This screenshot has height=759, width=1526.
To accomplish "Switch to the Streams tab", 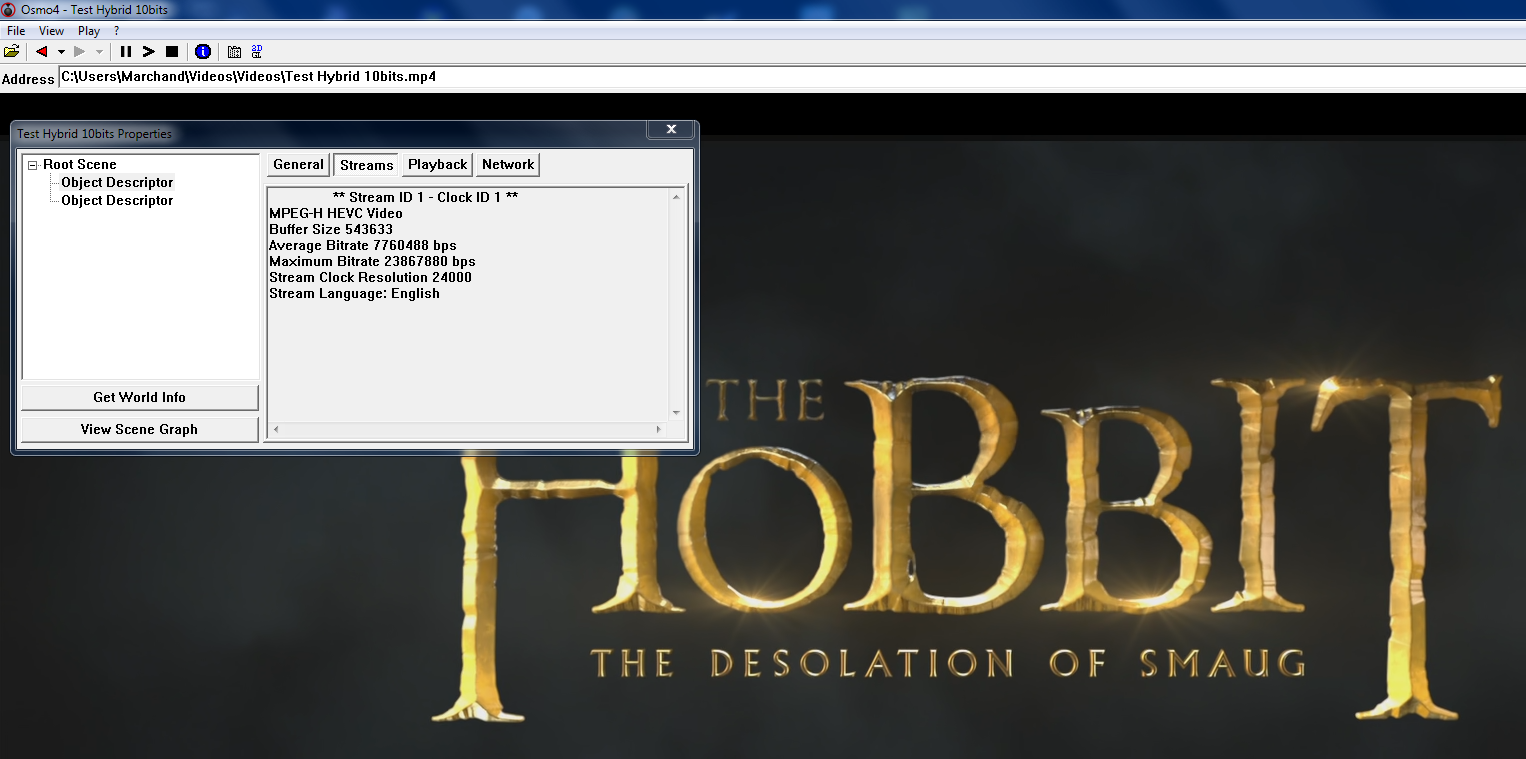I will [x=367, y=165].
